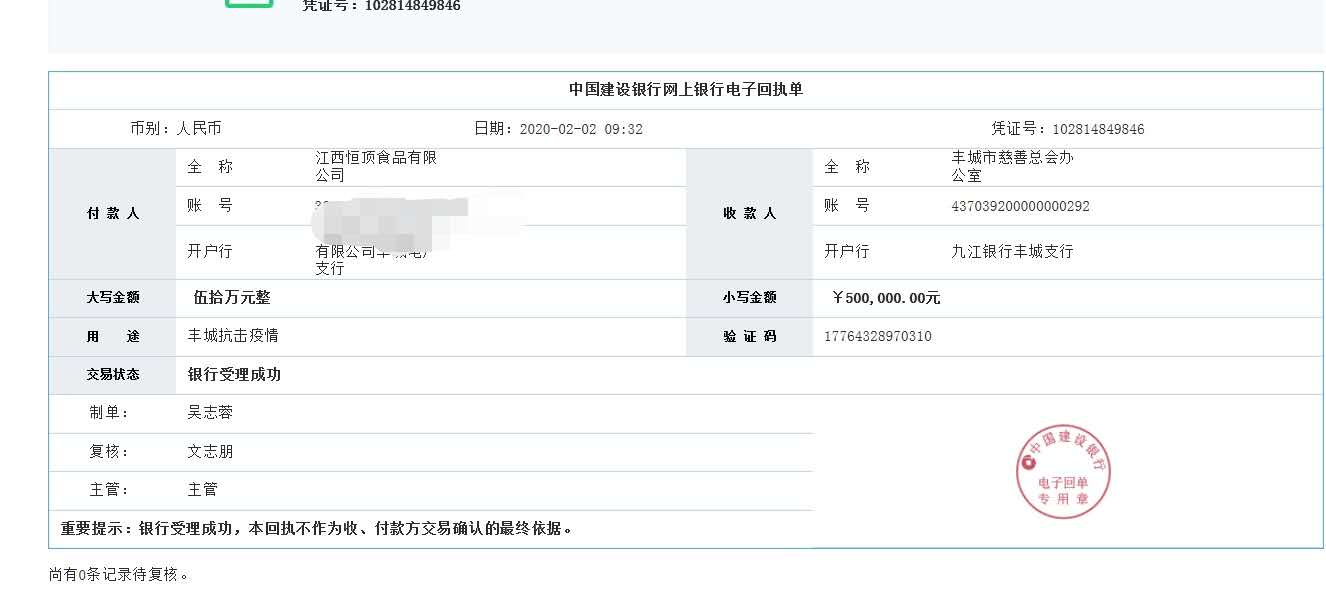
Task: Click the 大写金额 label
Action: (x=112, y=298)
